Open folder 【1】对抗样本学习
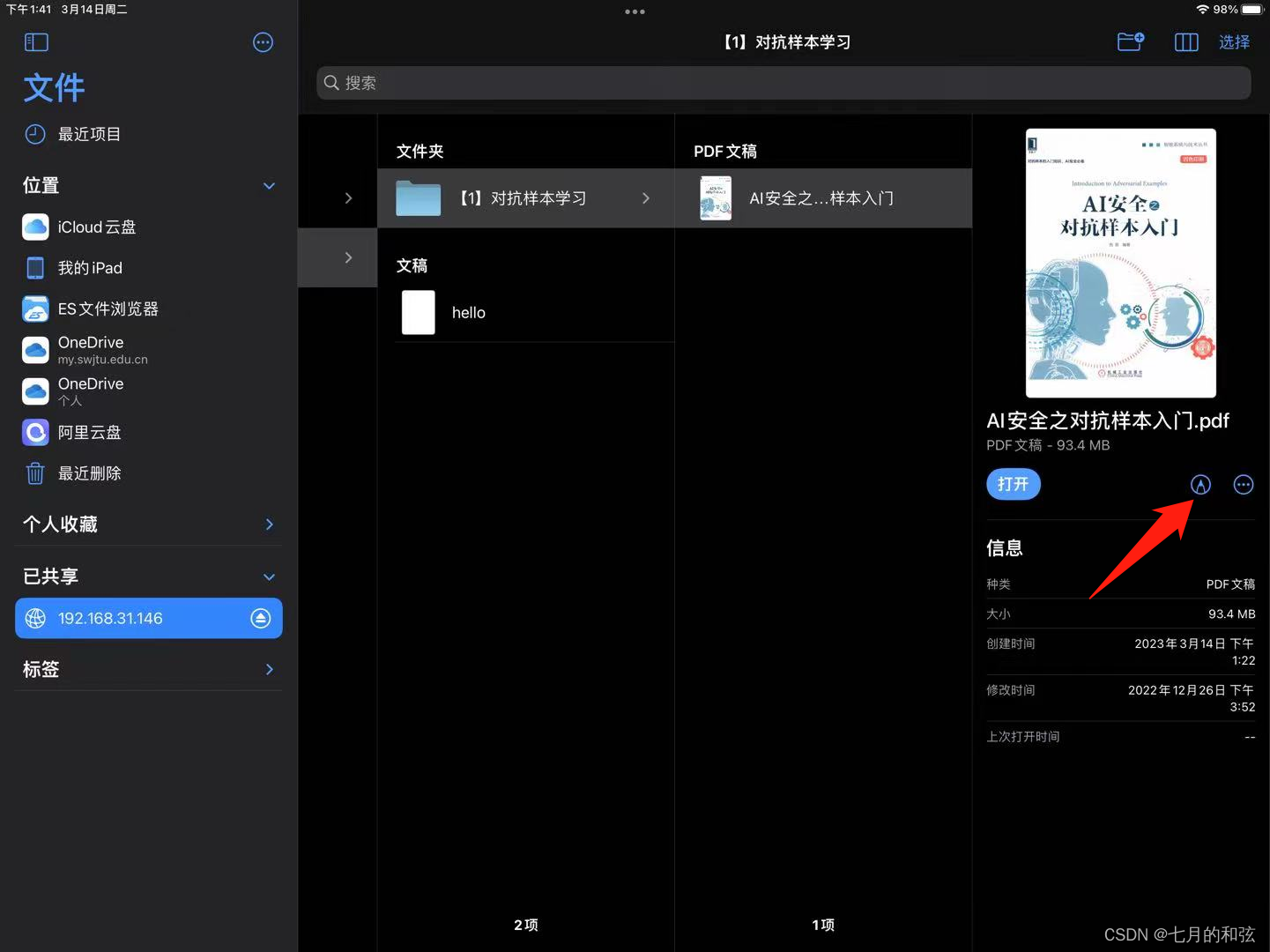The width and height of the screenshot is (1270, 952). click(x=525, y=198)
